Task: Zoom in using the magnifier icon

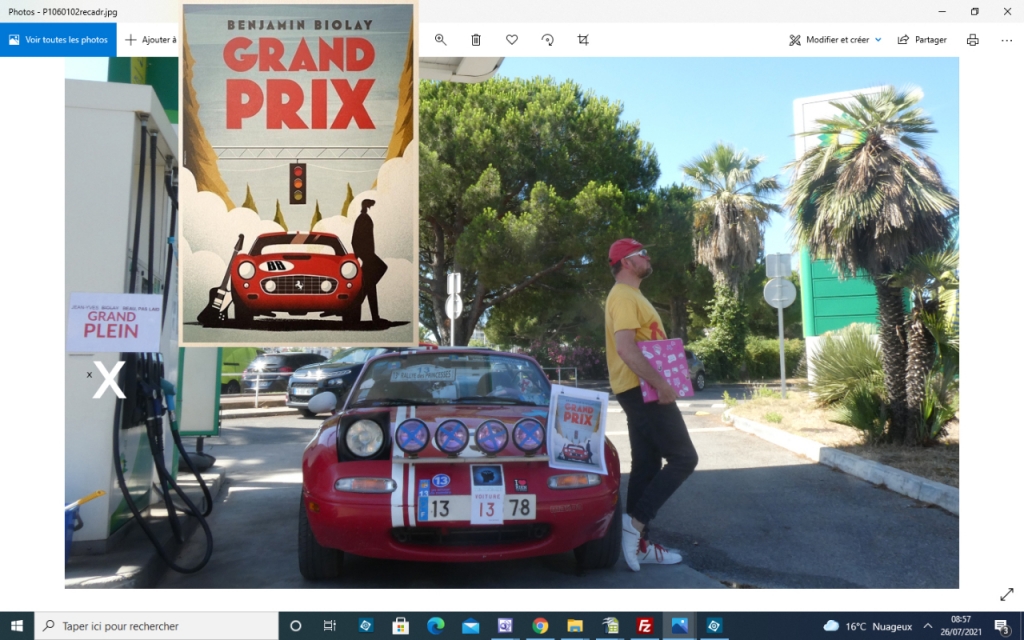Action: (x=441, y=40)
